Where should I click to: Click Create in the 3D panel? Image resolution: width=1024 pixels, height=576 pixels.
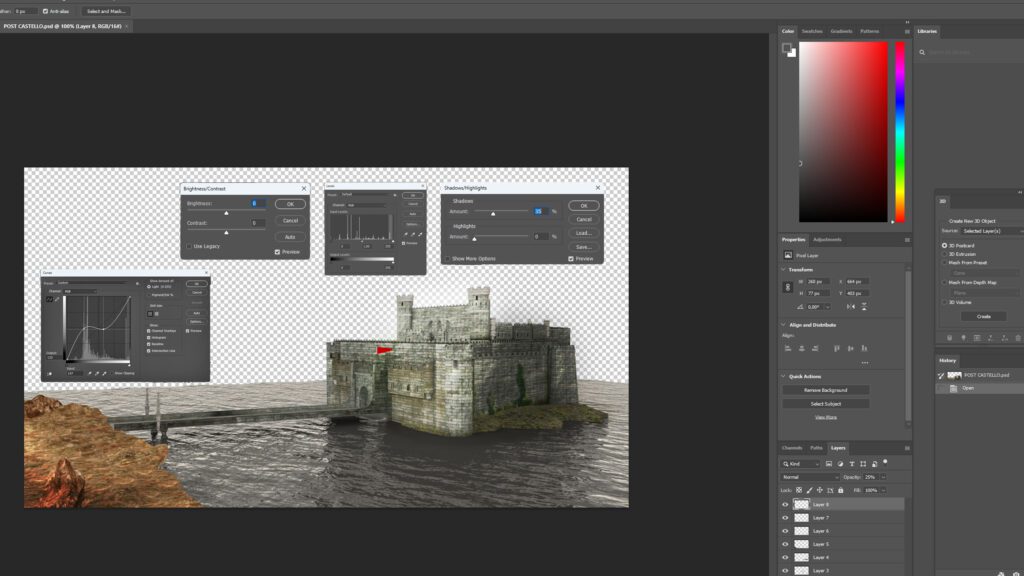click(984, 316)
